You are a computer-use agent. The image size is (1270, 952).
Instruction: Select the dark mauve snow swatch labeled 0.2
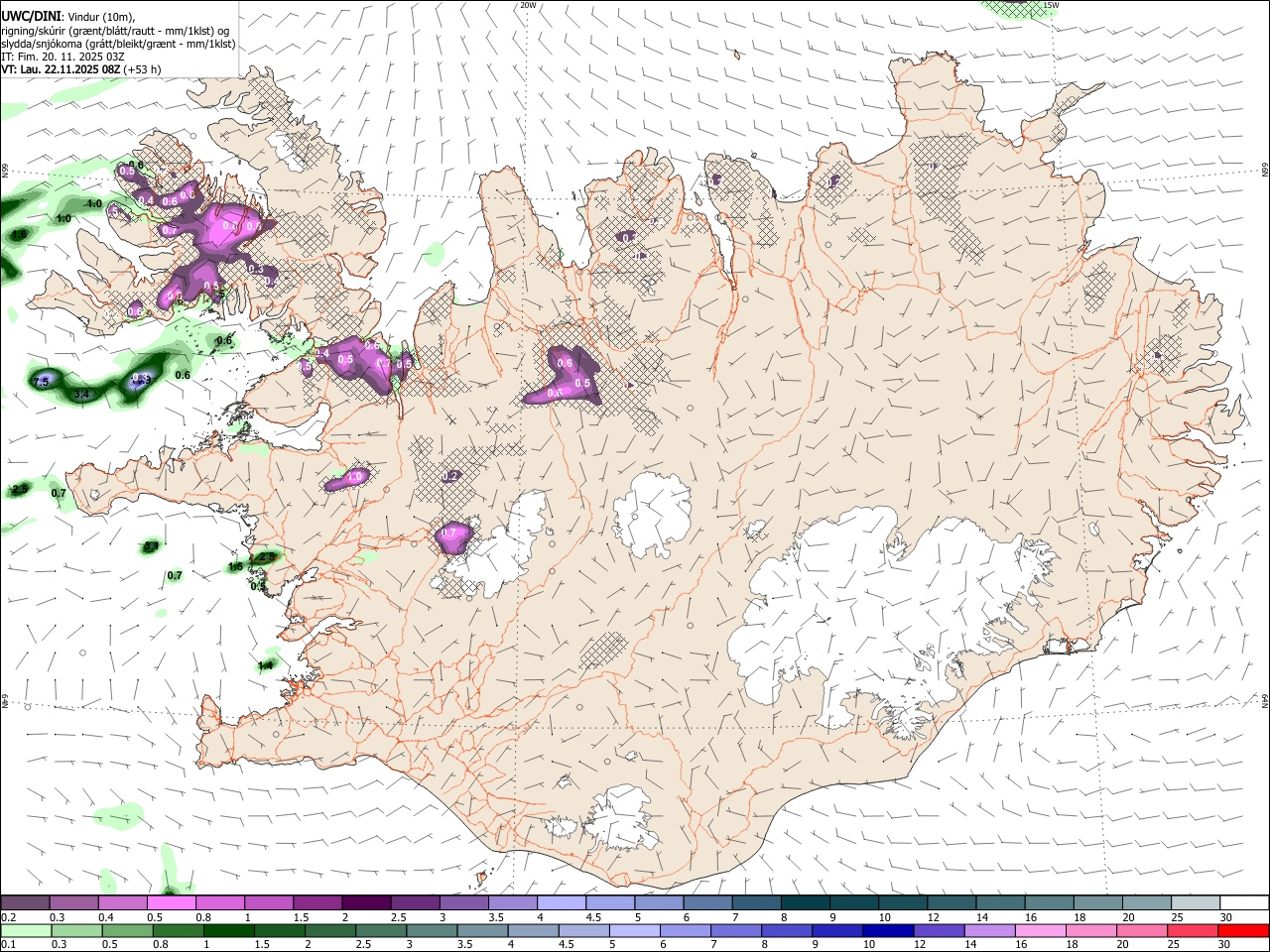[x=26, y=903]
